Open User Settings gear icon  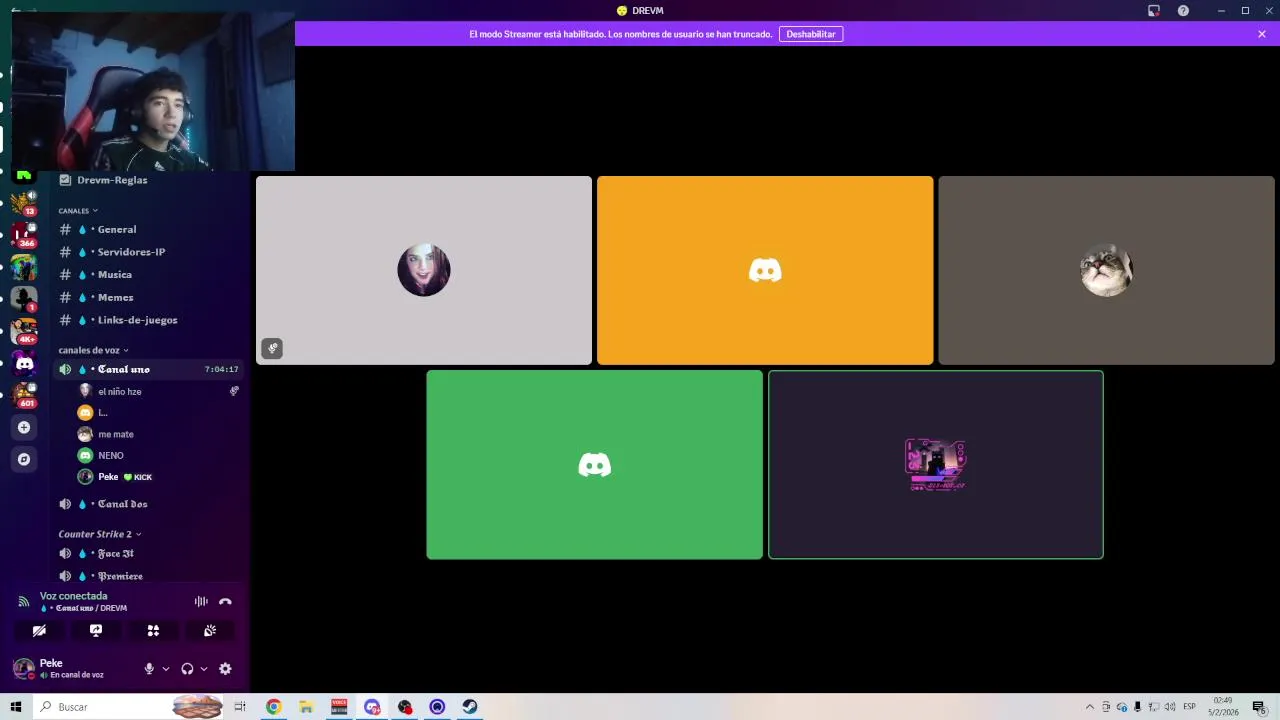point(225,669)
